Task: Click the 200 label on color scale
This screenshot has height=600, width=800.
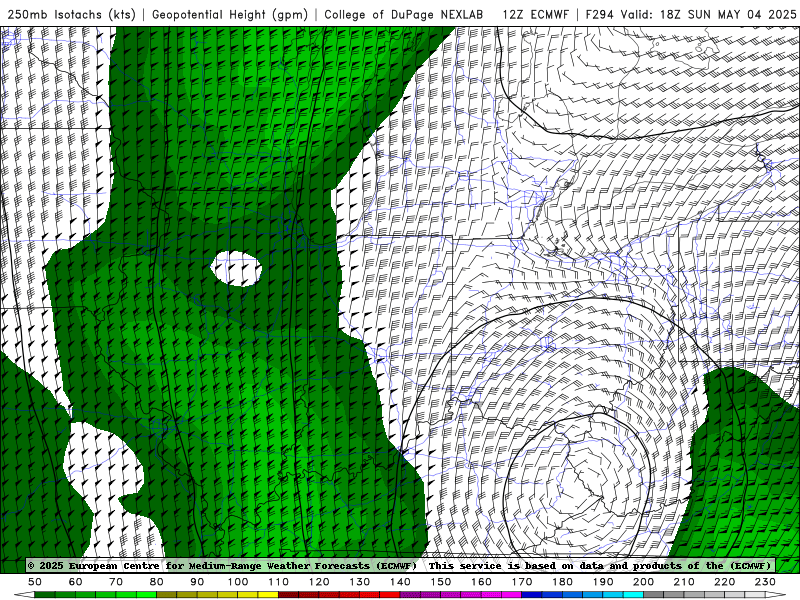Action: click(x=643, y=582)
